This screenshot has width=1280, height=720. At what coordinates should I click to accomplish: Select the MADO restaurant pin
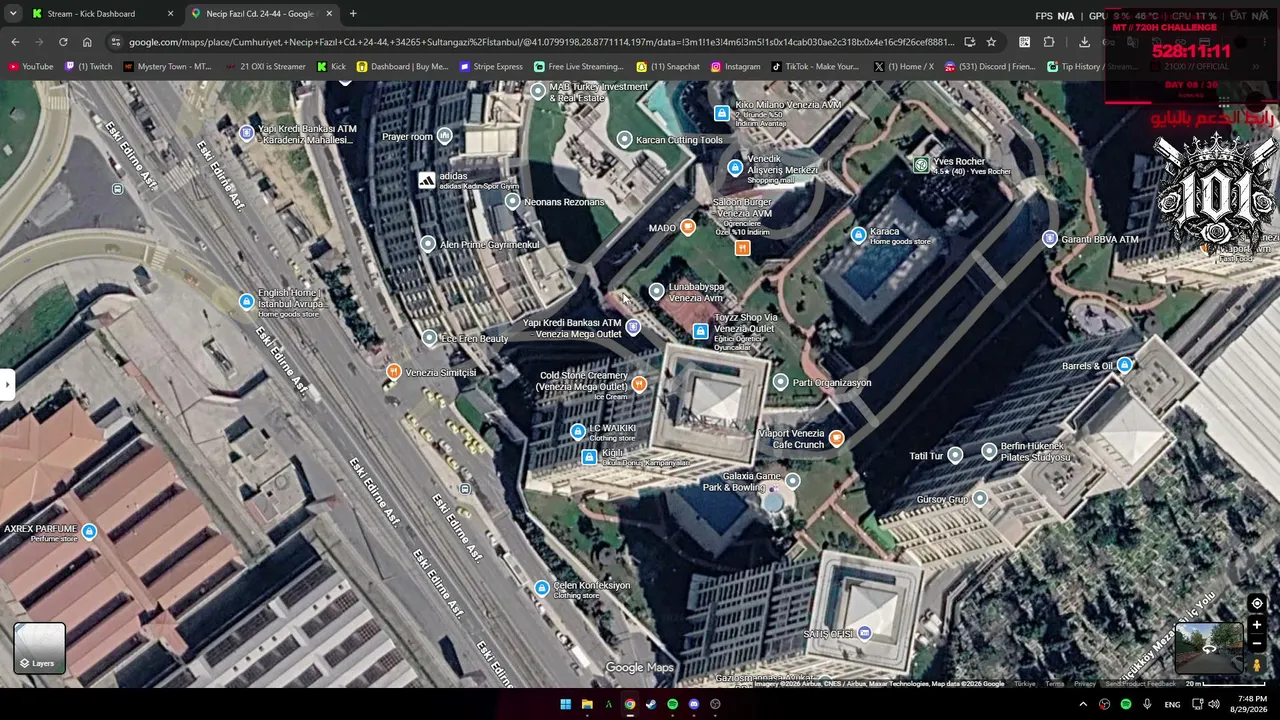click(x=688, y=228)
